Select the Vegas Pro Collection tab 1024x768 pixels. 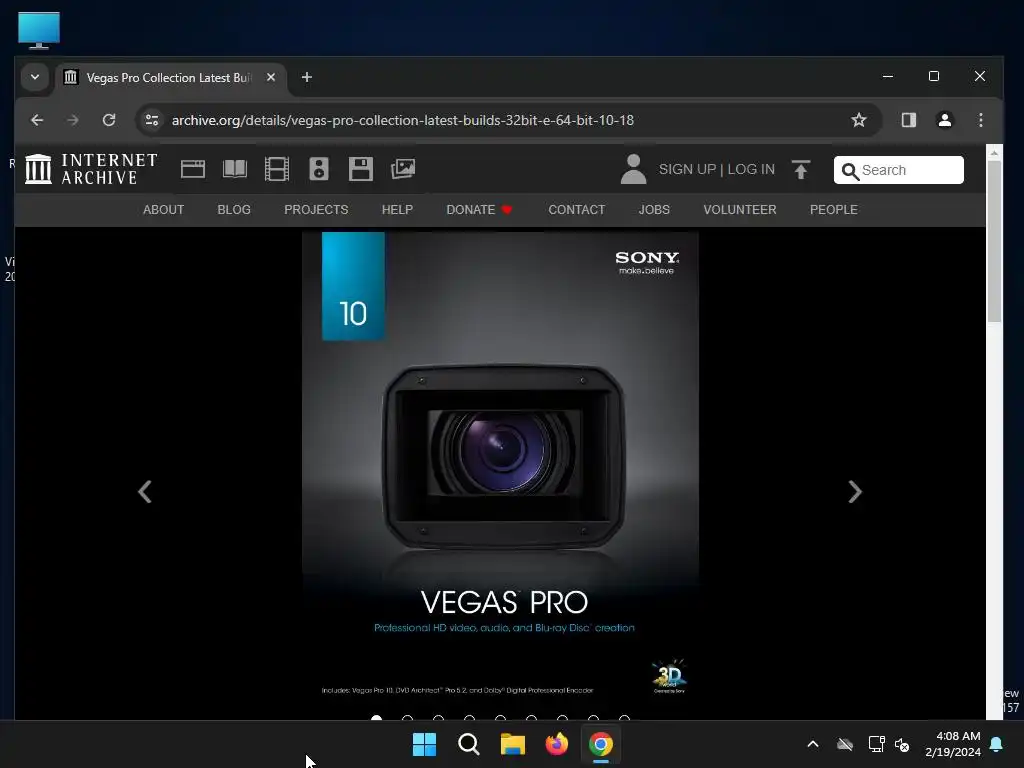[168, 78]
